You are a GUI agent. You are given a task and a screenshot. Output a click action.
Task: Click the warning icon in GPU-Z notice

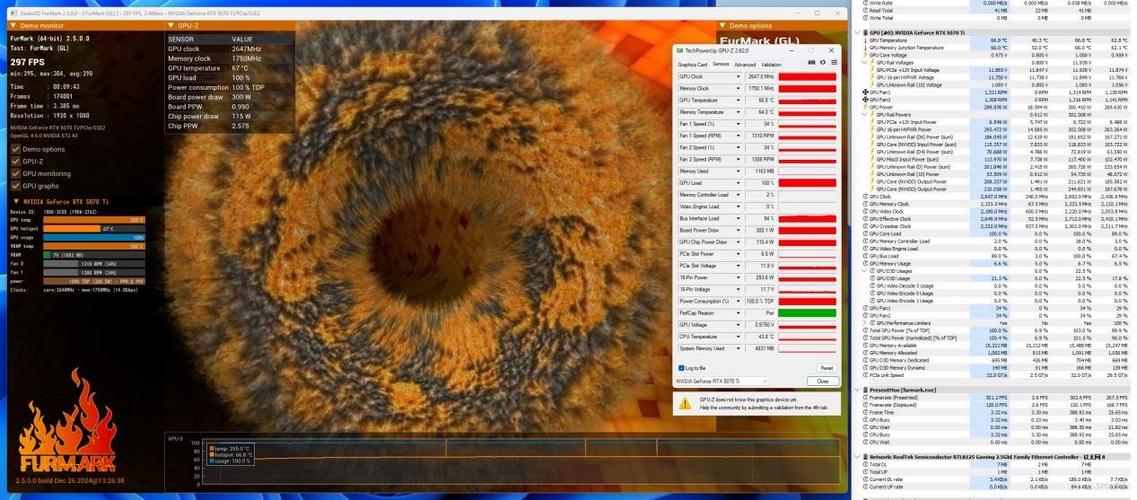[x=685, y=404]
